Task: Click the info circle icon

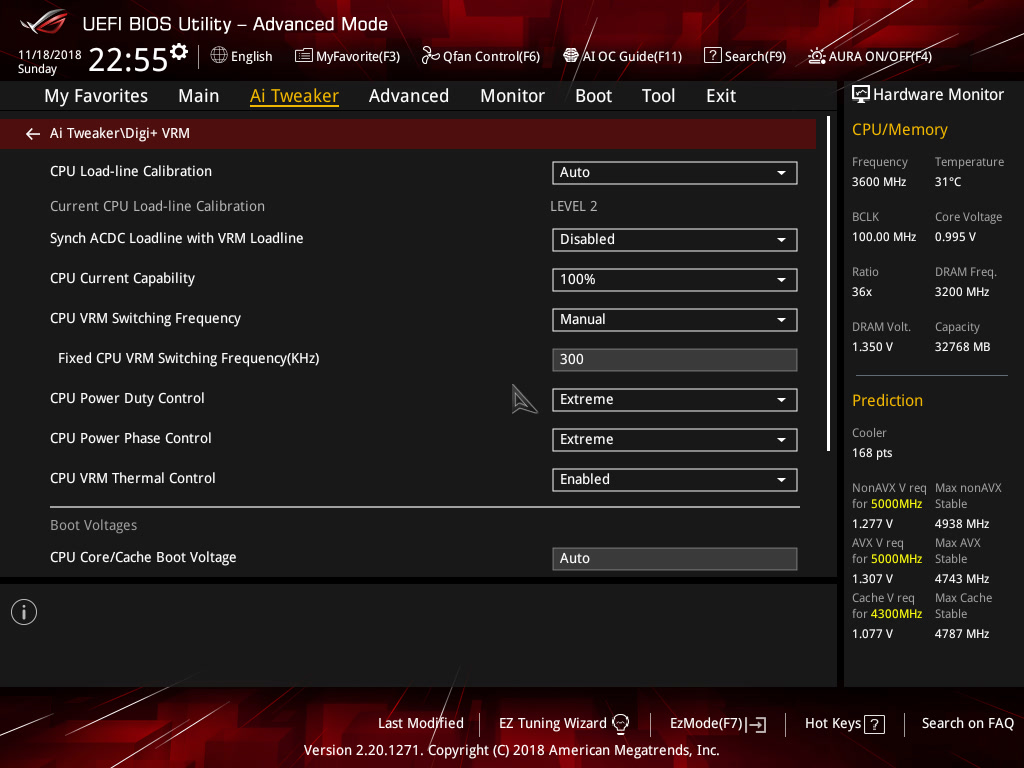Action: 24,612
